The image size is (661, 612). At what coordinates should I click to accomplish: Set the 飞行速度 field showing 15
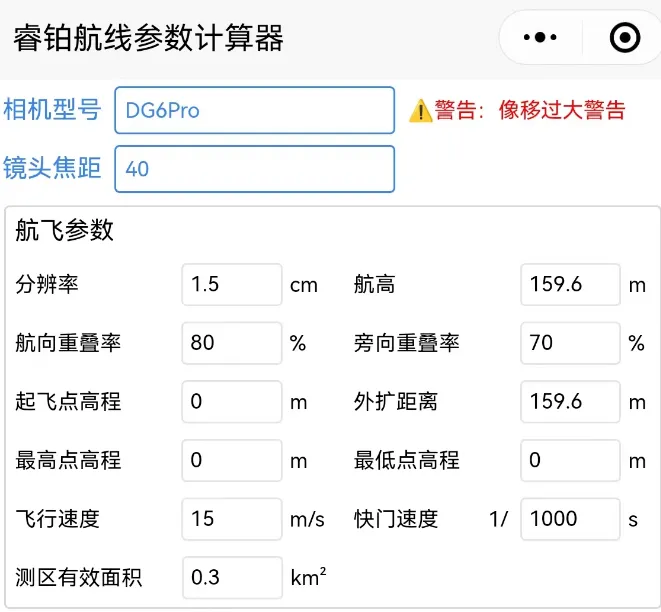(232, 518)
